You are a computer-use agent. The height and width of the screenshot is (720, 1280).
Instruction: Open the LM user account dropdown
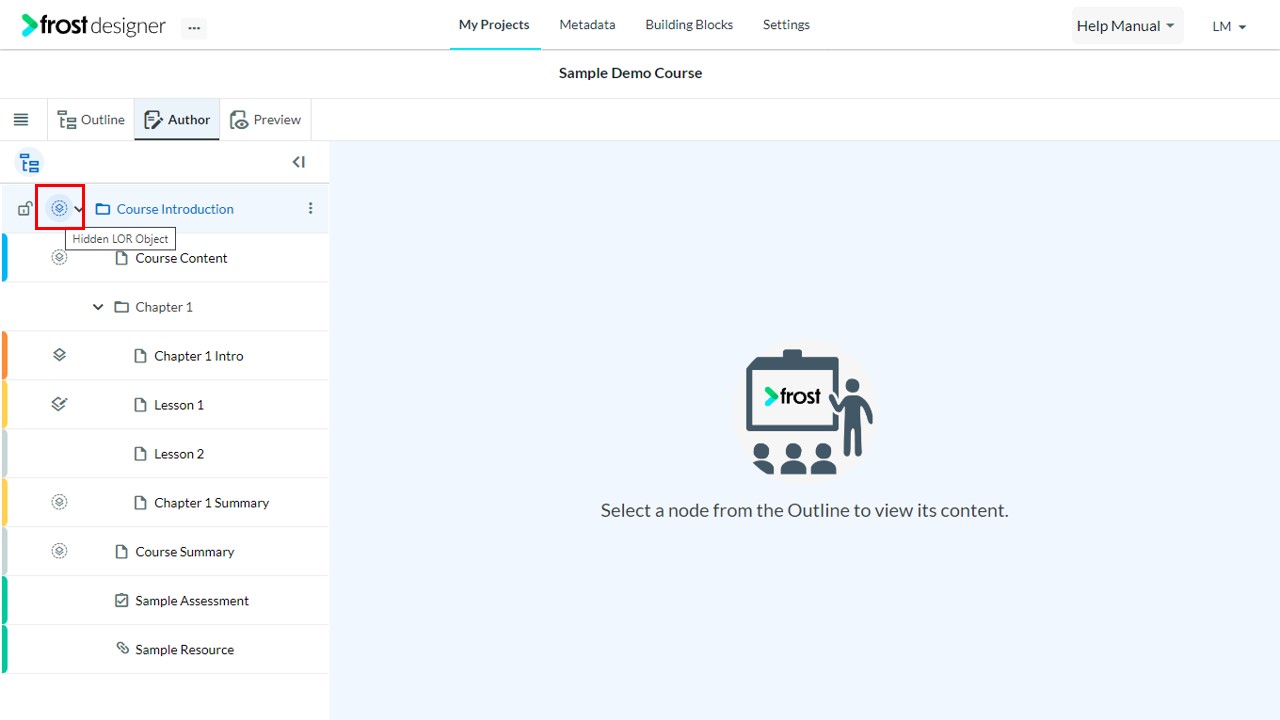click(x=1229, y=27)
